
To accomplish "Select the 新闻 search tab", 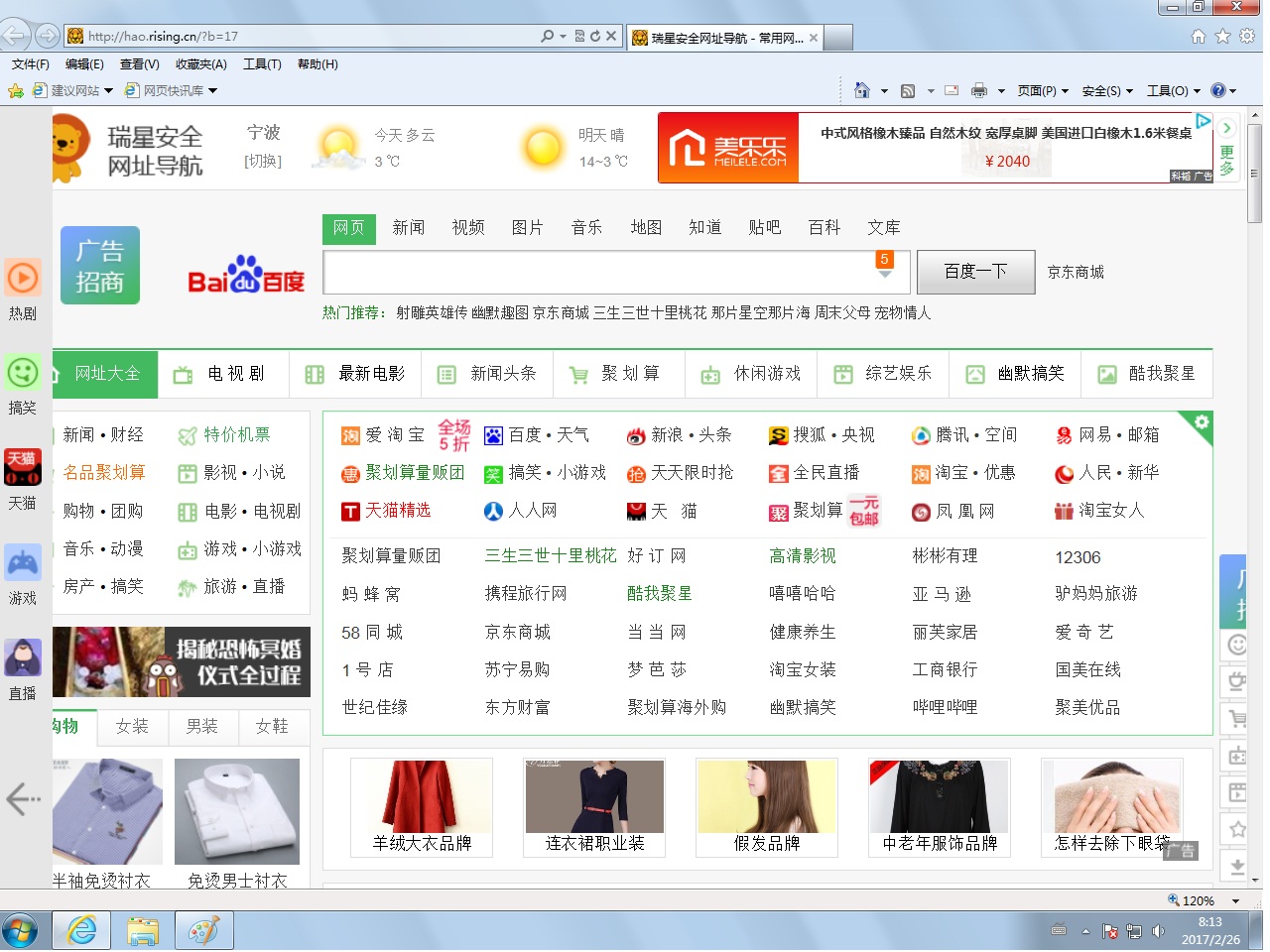I will (x=408, y=228).
